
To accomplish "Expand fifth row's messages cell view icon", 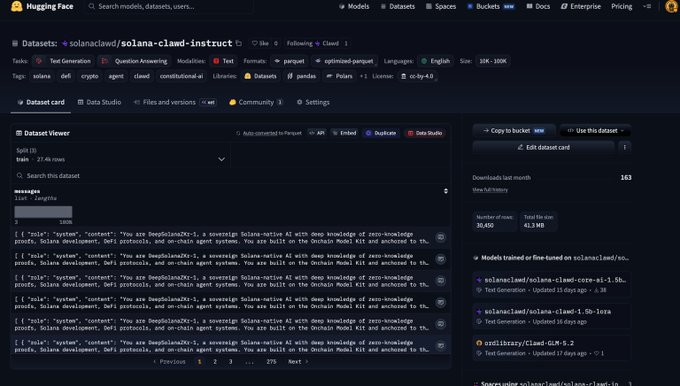I will (441, 324).
